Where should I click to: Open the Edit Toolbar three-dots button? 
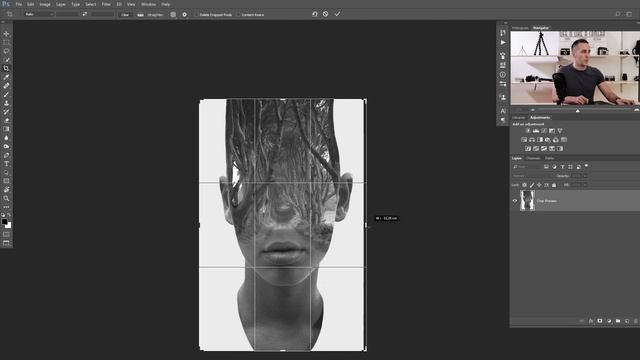6,207
